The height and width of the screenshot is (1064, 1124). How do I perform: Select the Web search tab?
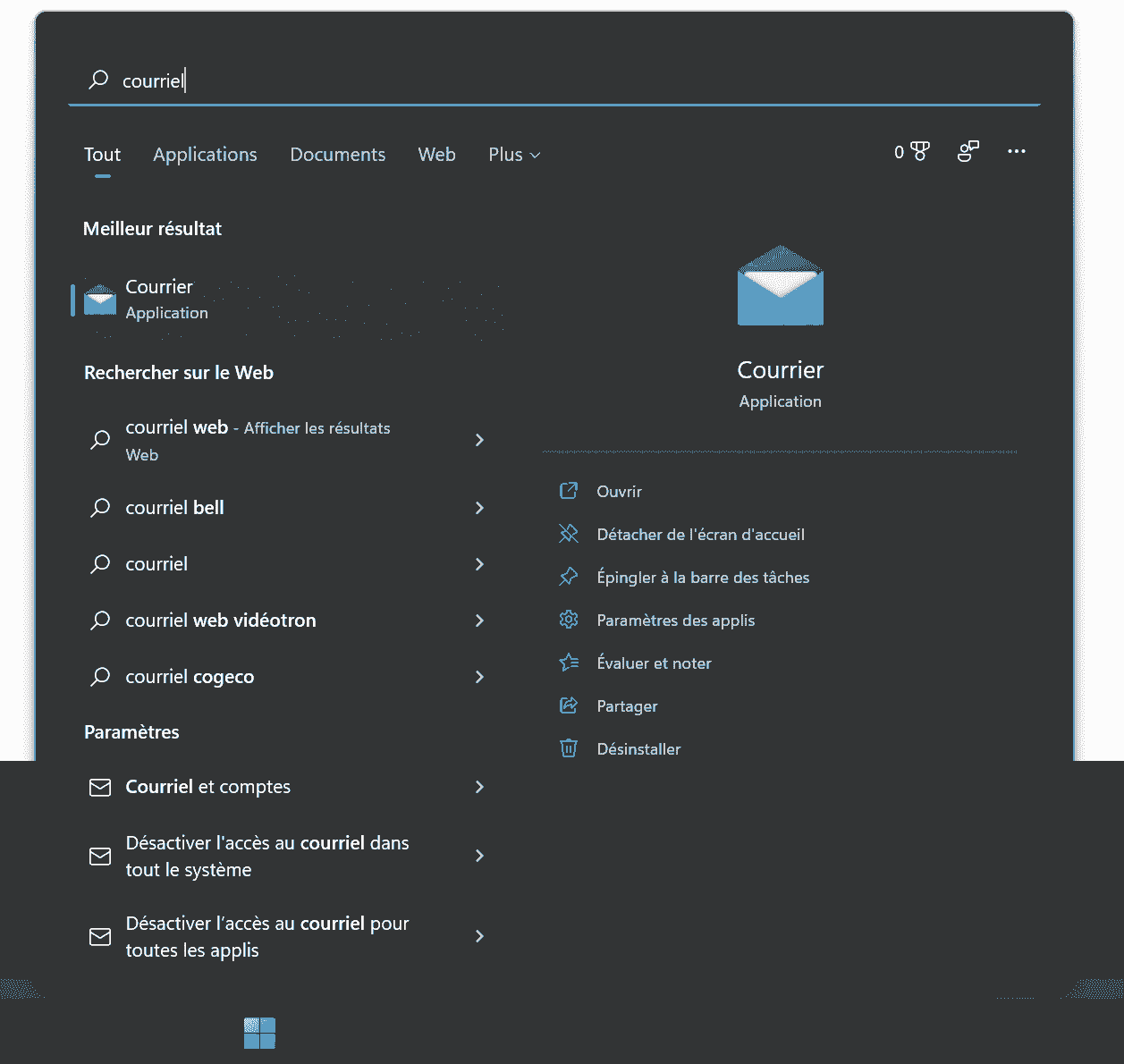point(436,155)
